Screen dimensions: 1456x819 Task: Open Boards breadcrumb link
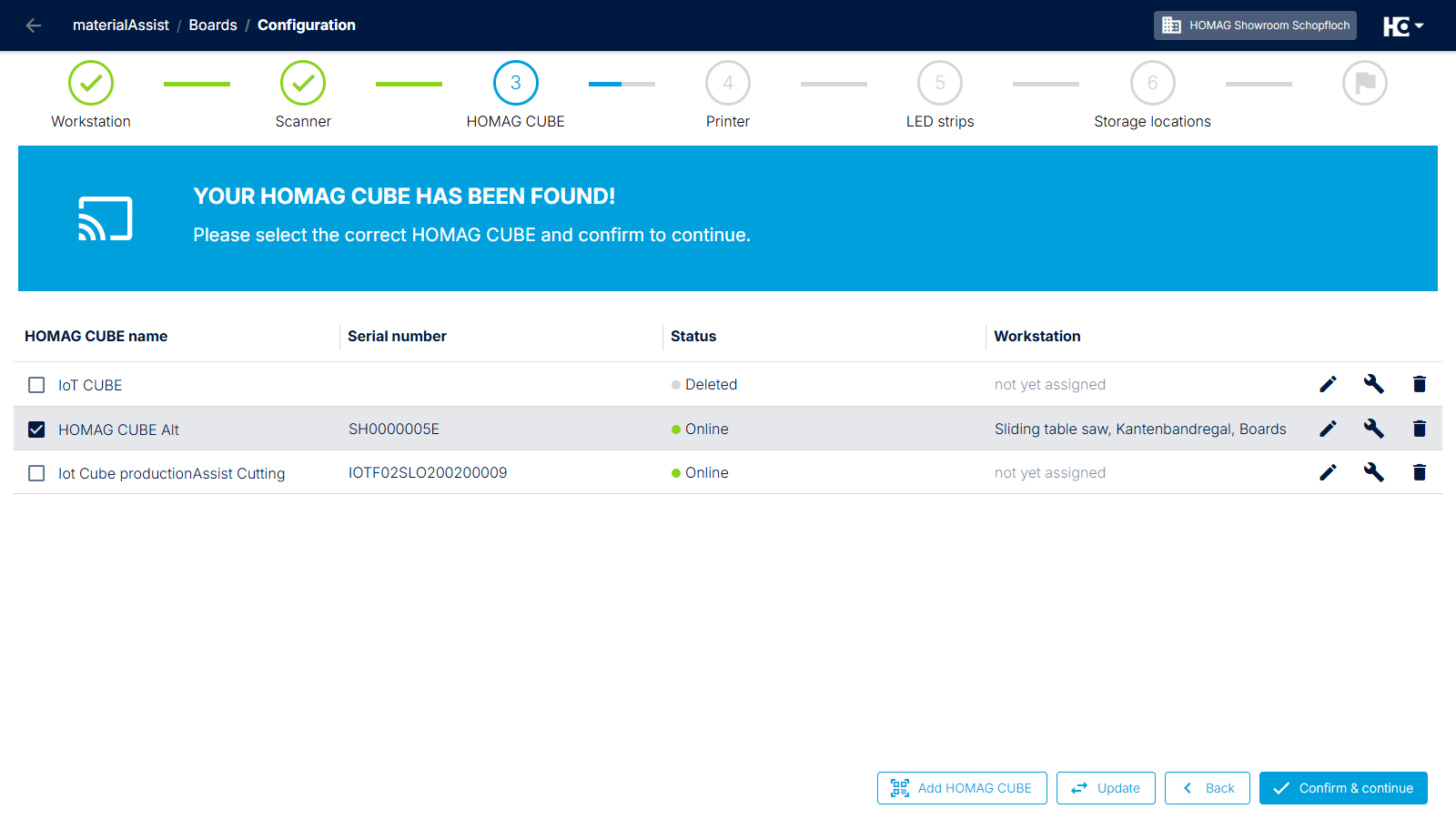click(213, 25)
